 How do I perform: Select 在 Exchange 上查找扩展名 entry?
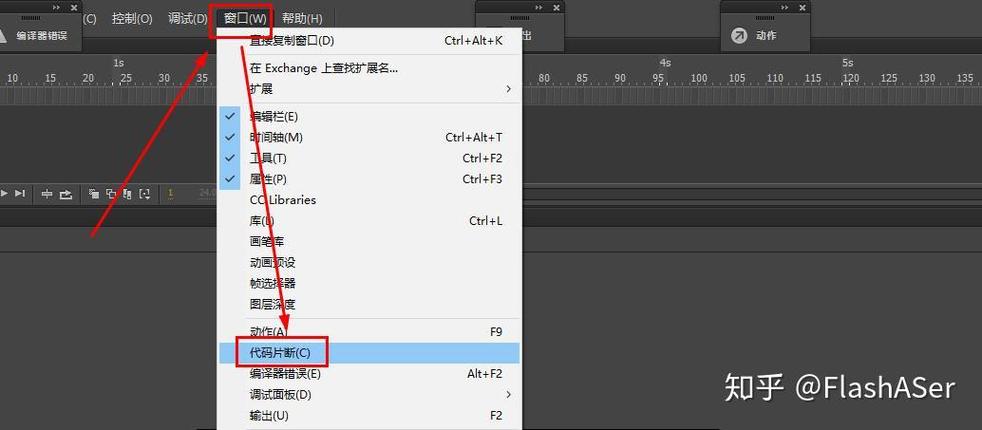tap(369, 68)
